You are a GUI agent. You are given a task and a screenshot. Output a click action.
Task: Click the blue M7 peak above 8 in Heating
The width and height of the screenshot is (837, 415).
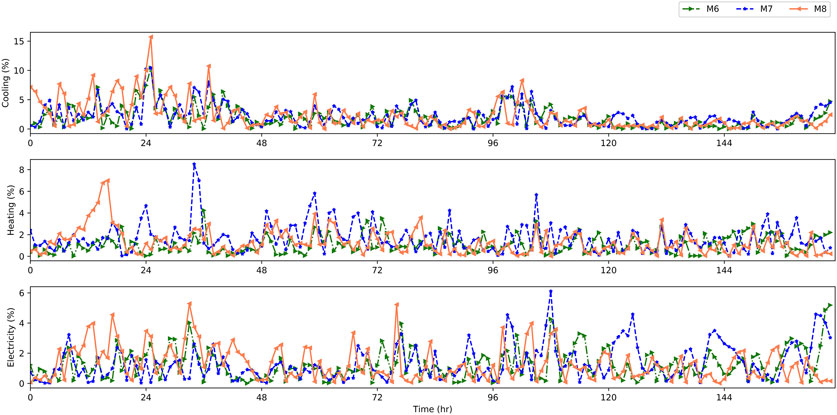(194, 164)
